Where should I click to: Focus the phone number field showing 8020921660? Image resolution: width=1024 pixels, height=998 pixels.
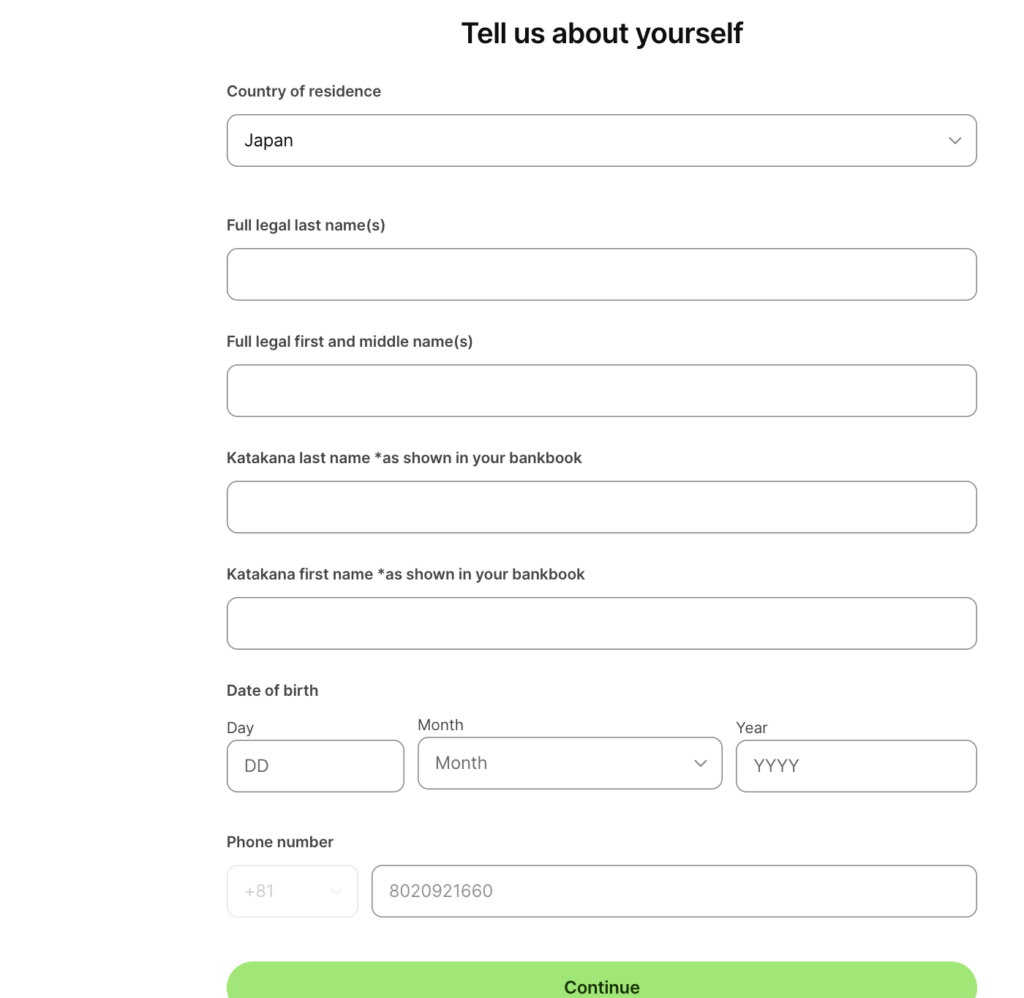[x=674, y=891]
